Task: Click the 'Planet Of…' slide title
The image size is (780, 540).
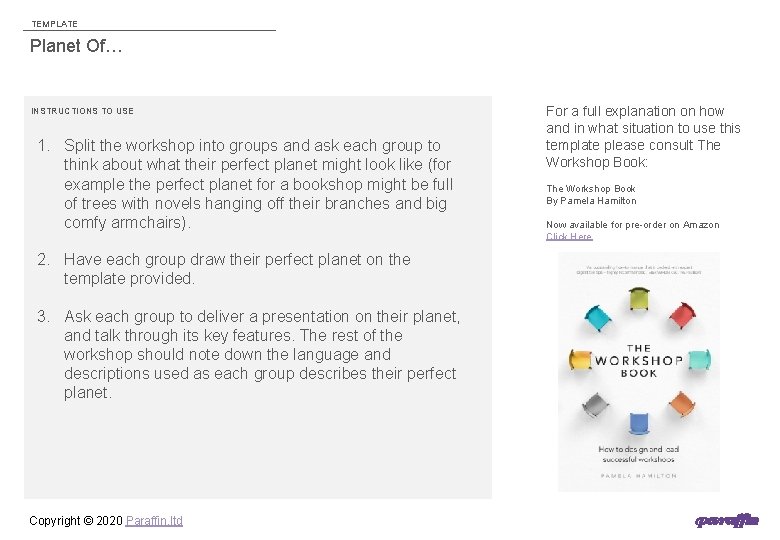Action: tap(76, 46)
